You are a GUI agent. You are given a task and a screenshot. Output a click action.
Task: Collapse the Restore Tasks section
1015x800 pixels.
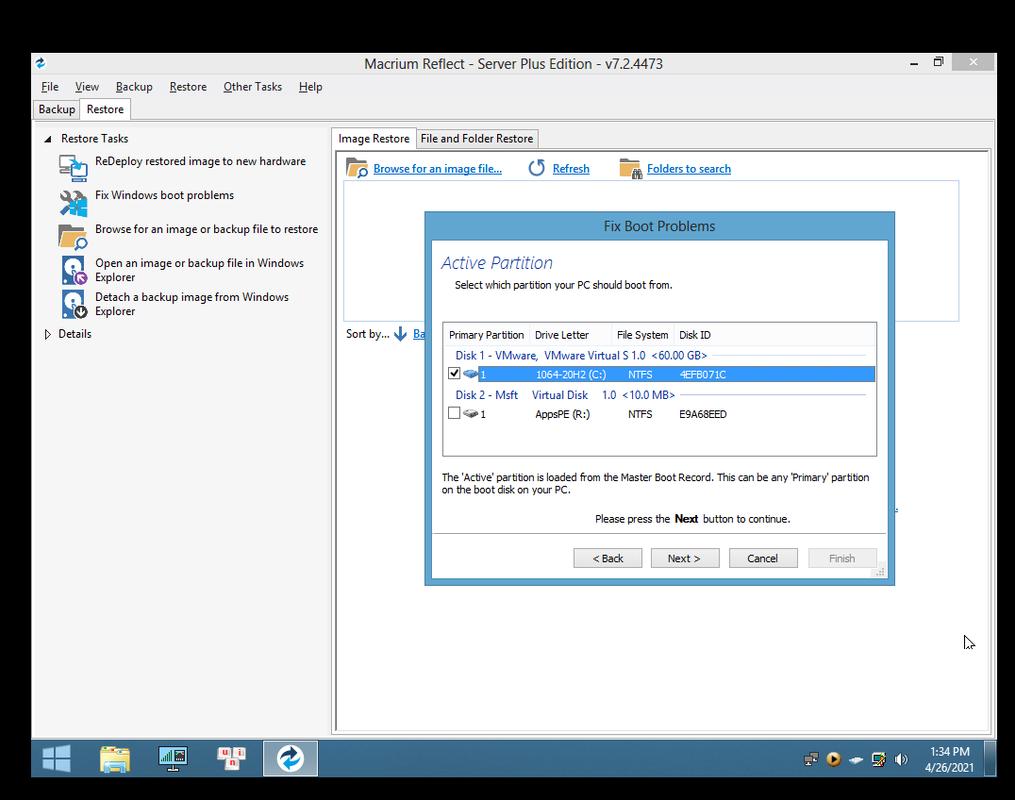click(48, 139)
